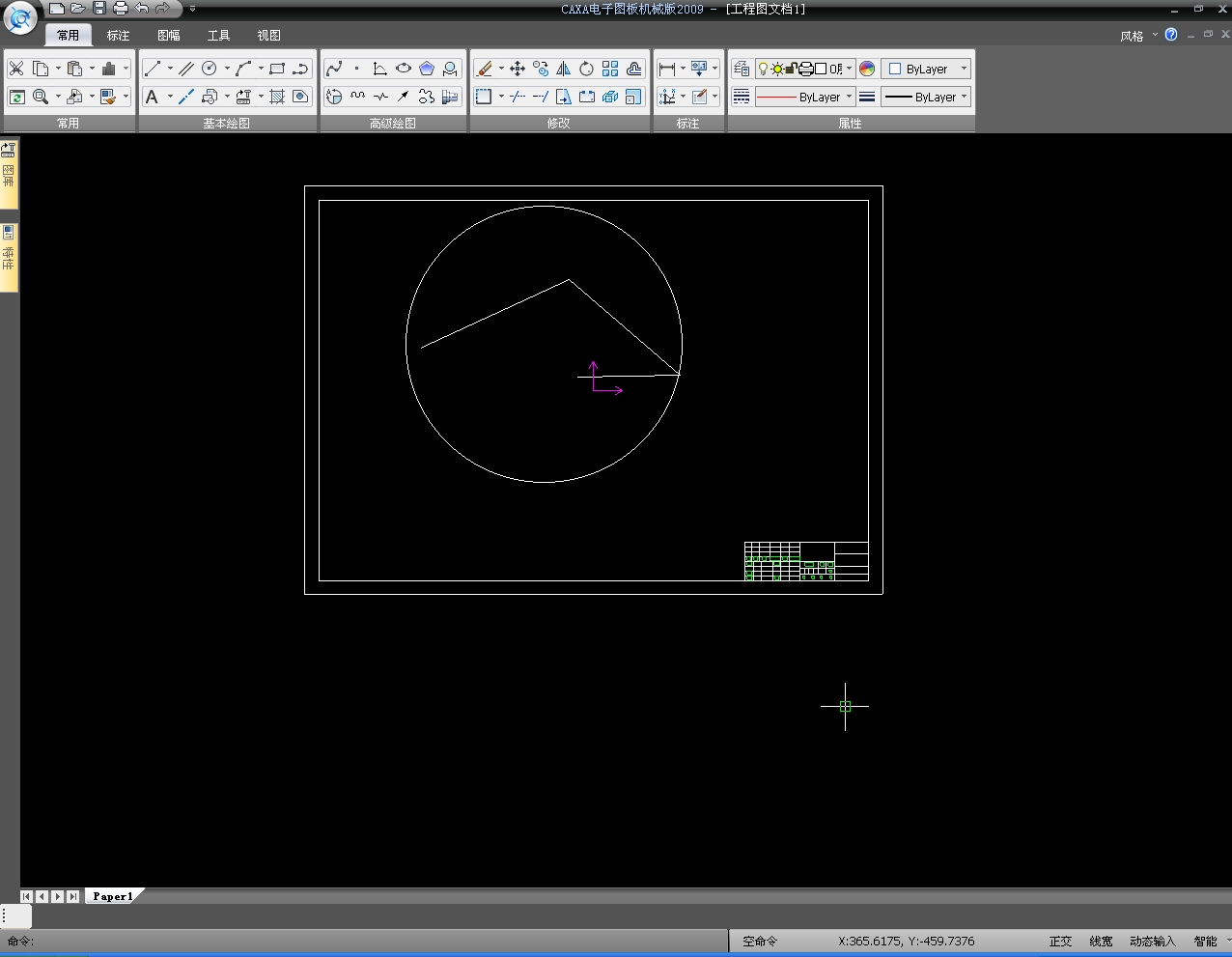Expand the linear dimension dropdown arrow

(683, 69)
